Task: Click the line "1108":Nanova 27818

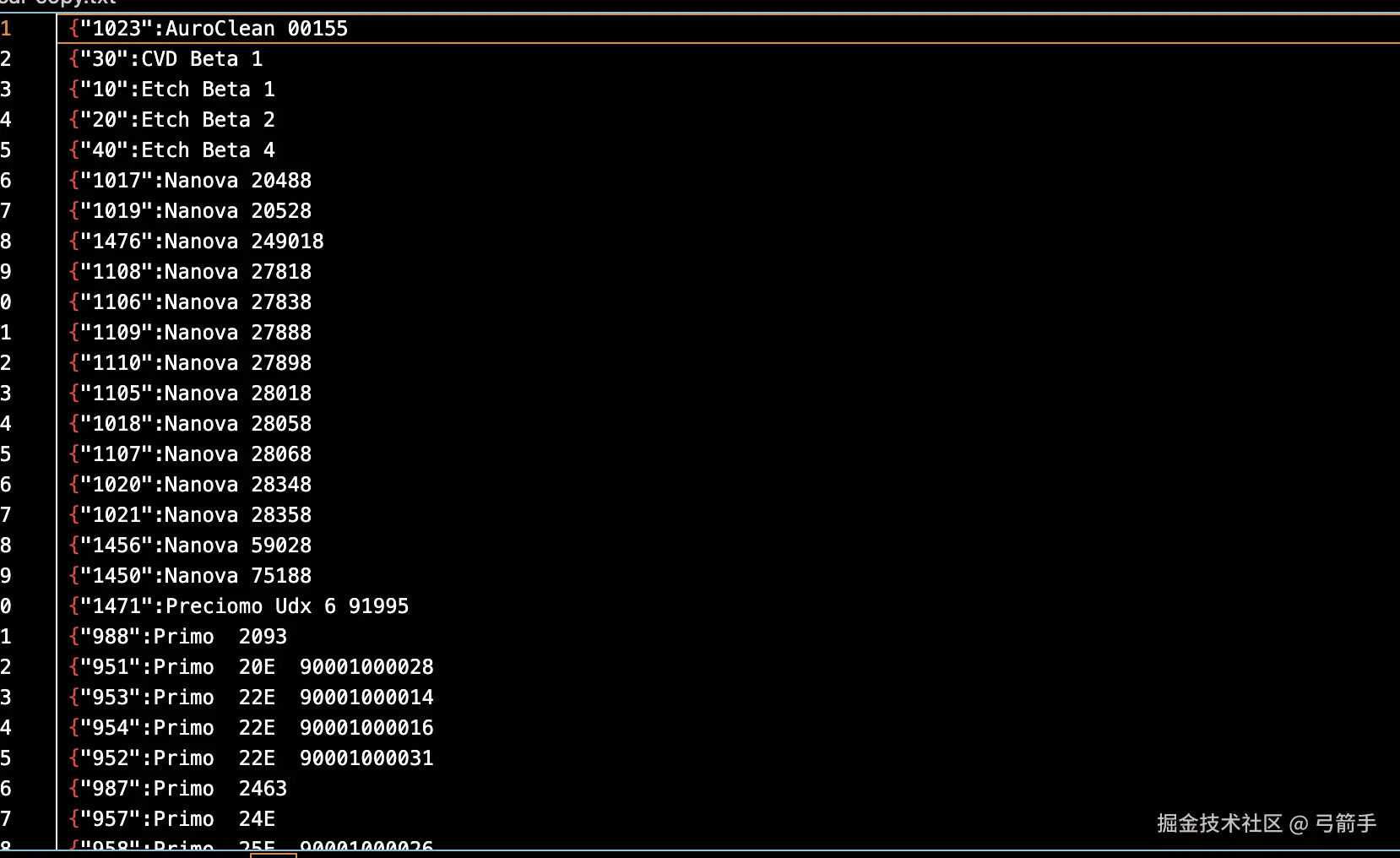Action: tap(191, 272)
